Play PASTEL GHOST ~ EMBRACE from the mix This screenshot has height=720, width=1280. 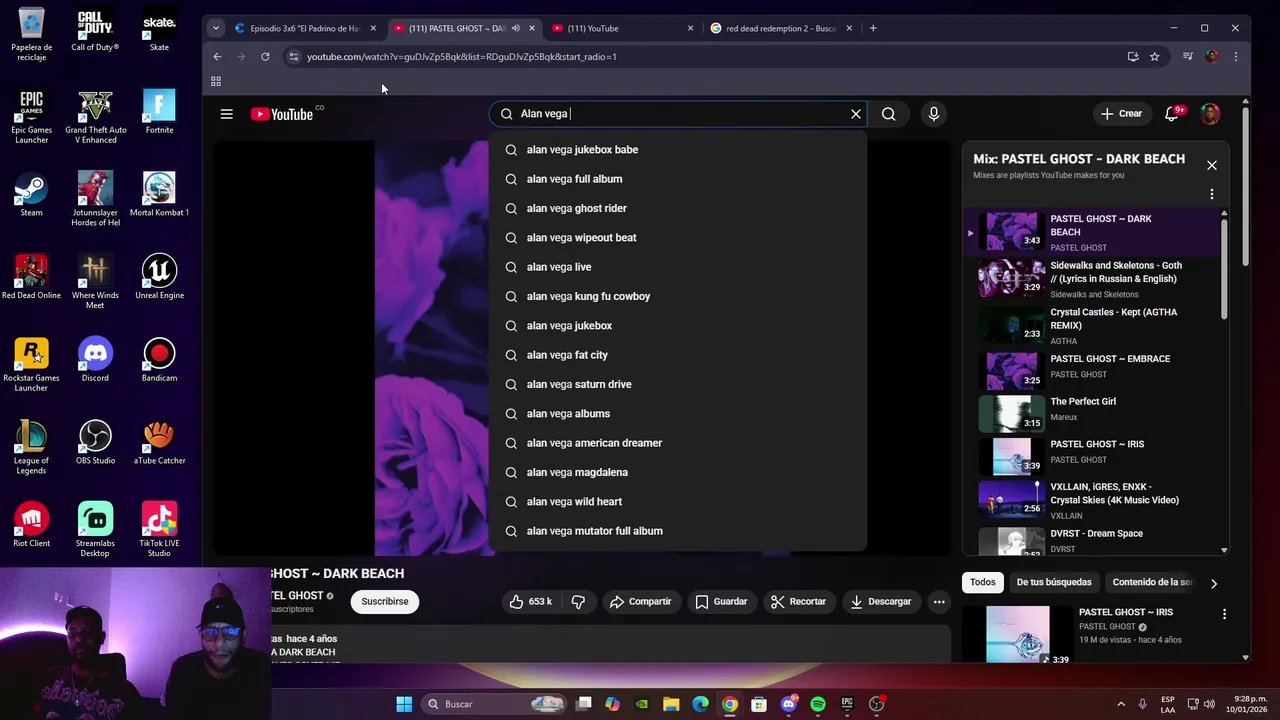(x=1092, y=368)
